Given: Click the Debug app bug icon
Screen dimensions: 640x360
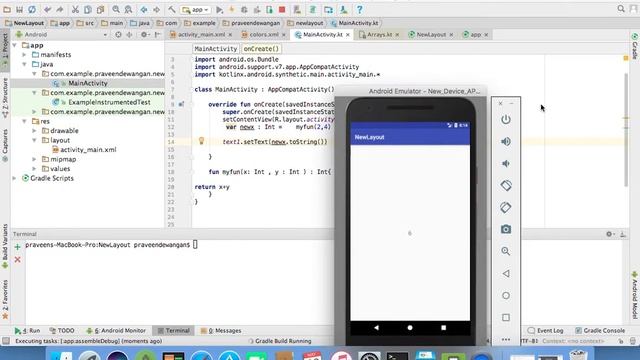Looking at the screenshot, I should 244,9.
